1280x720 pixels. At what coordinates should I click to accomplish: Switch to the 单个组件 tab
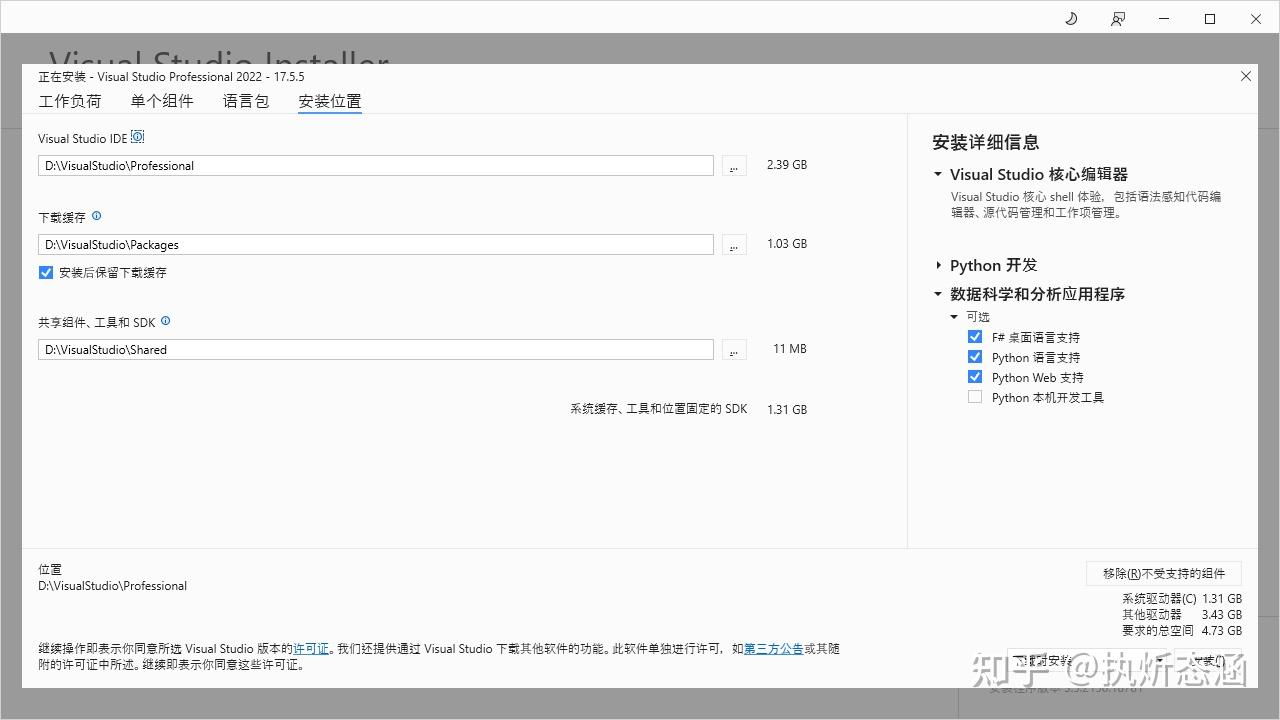click(x=162, y=100)
